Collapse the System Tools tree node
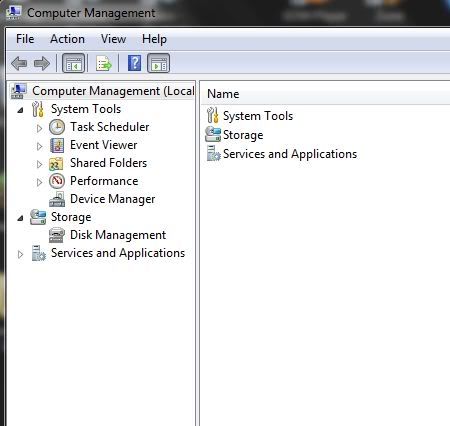 (21, 110)
